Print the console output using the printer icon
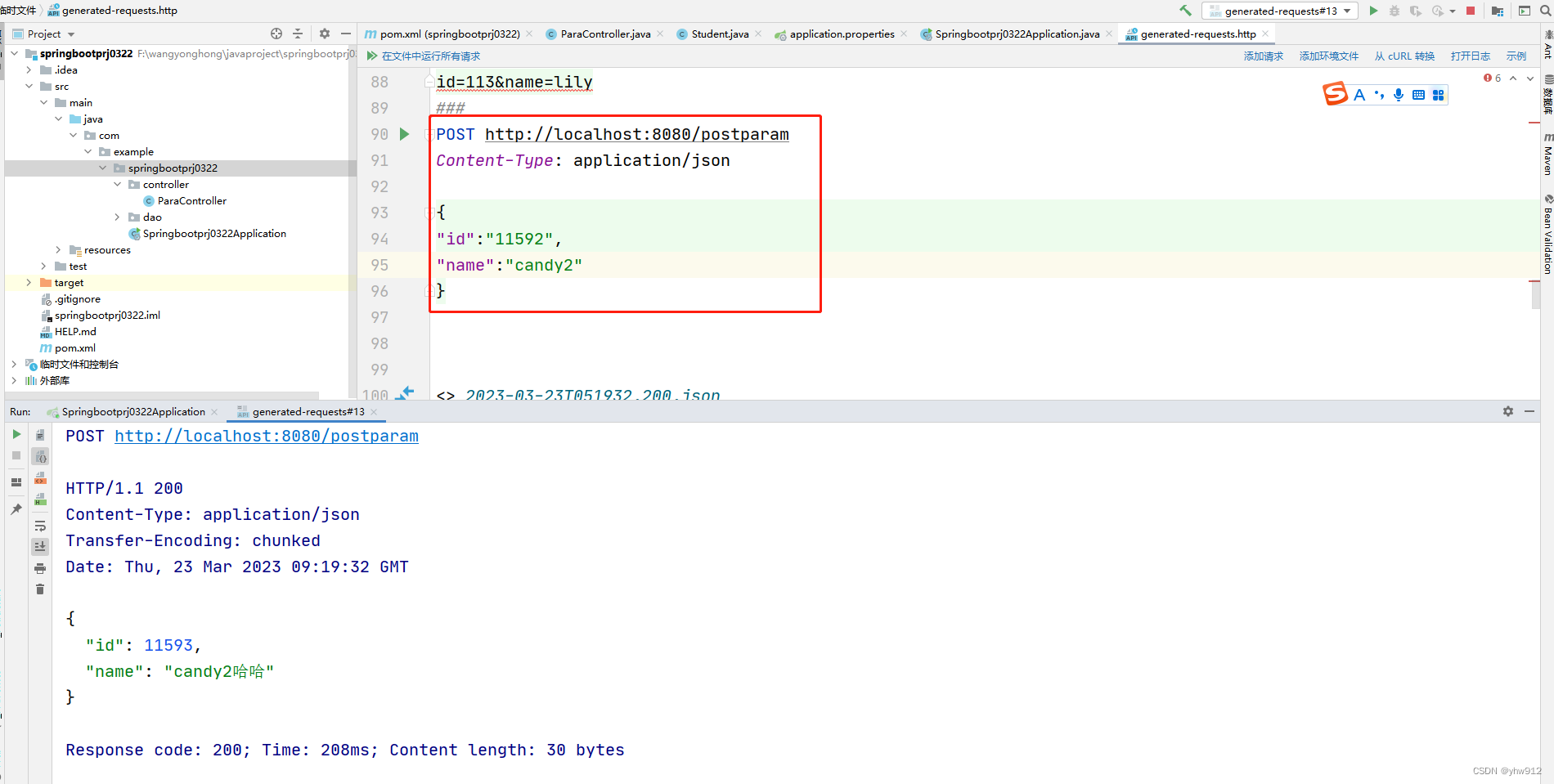 pyautogui.click(x=40, y=567)
